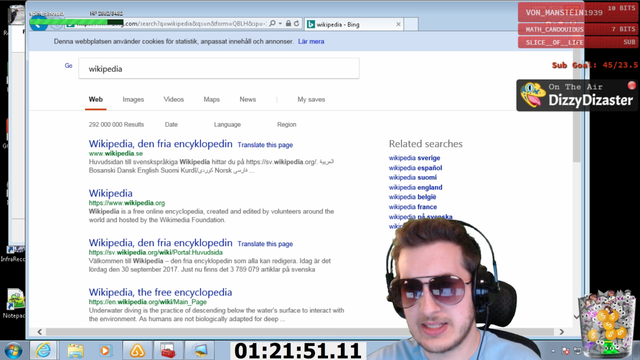Click the orange triangle app taskbar icon
Viewport: 640px width, 360px height.
click(x=137, y=351)
